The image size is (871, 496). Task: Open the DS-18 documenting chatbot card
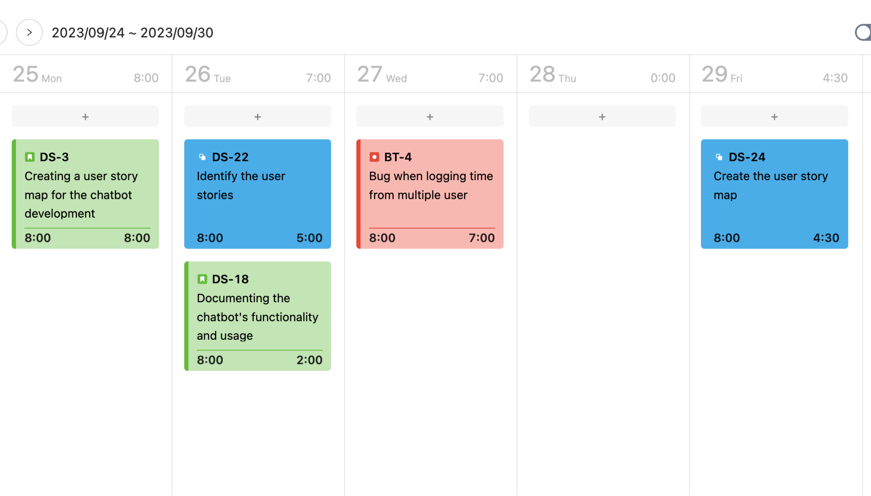257,317
